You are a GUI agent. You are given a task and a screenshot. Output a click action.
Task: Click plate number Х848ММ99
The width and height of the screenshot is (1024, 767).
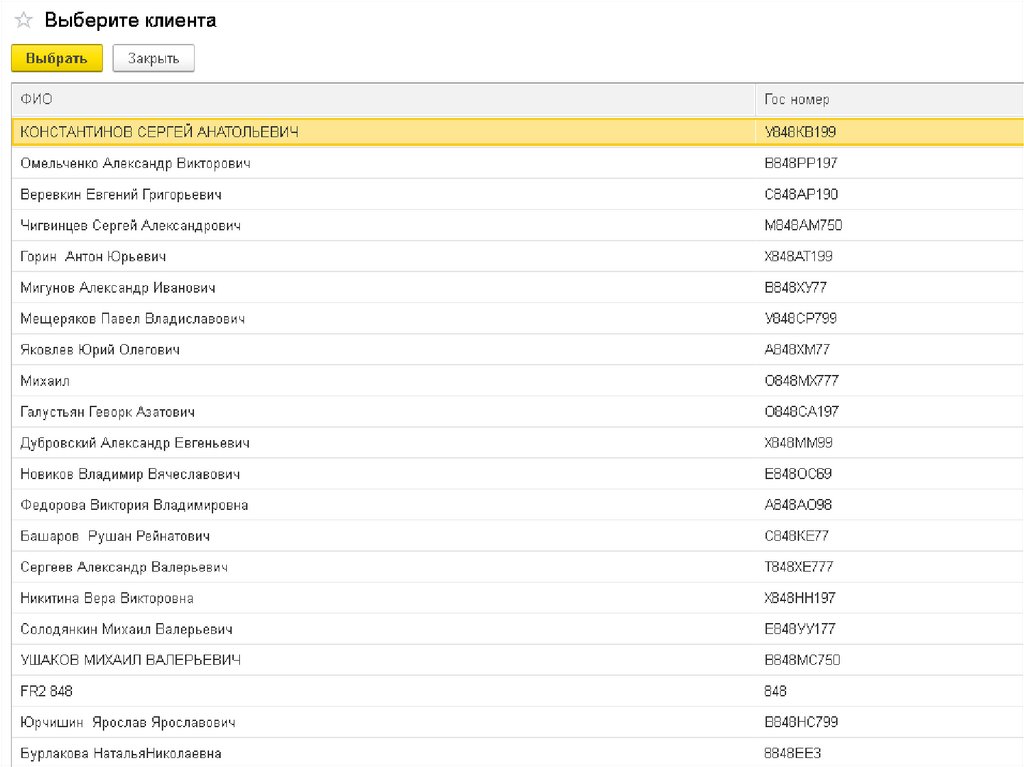pyautogui.click(x=798, y=442)
